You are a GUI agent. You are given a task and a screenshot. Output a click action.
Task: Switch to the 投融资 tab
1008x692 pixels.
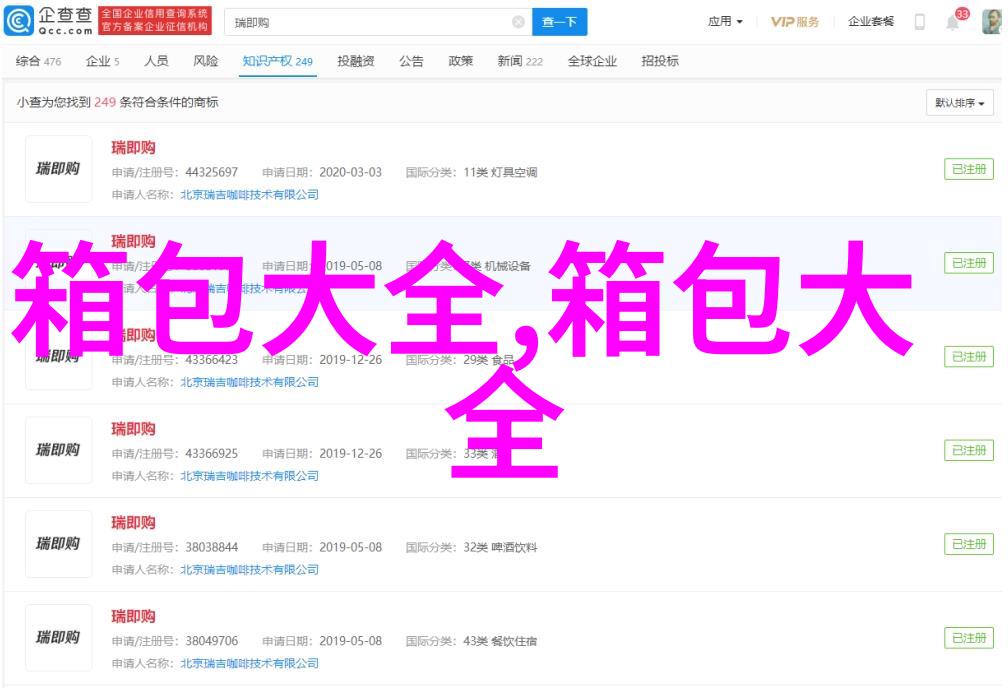pyautogui.click(x=356, y=61)
